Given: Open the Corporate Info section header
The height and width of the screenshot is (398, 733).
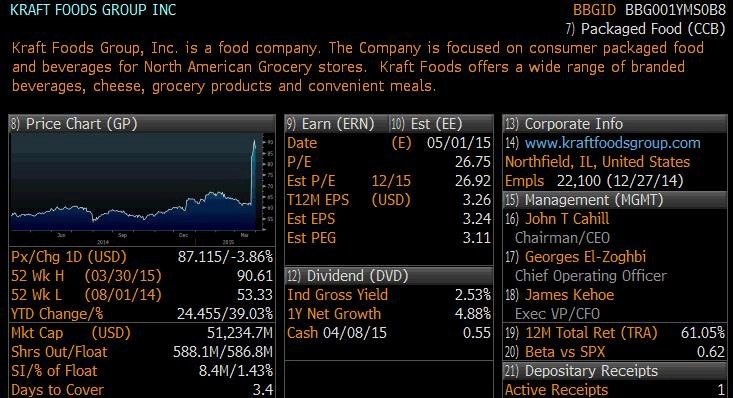Looking at the screenshot, I should pos(615,124).
